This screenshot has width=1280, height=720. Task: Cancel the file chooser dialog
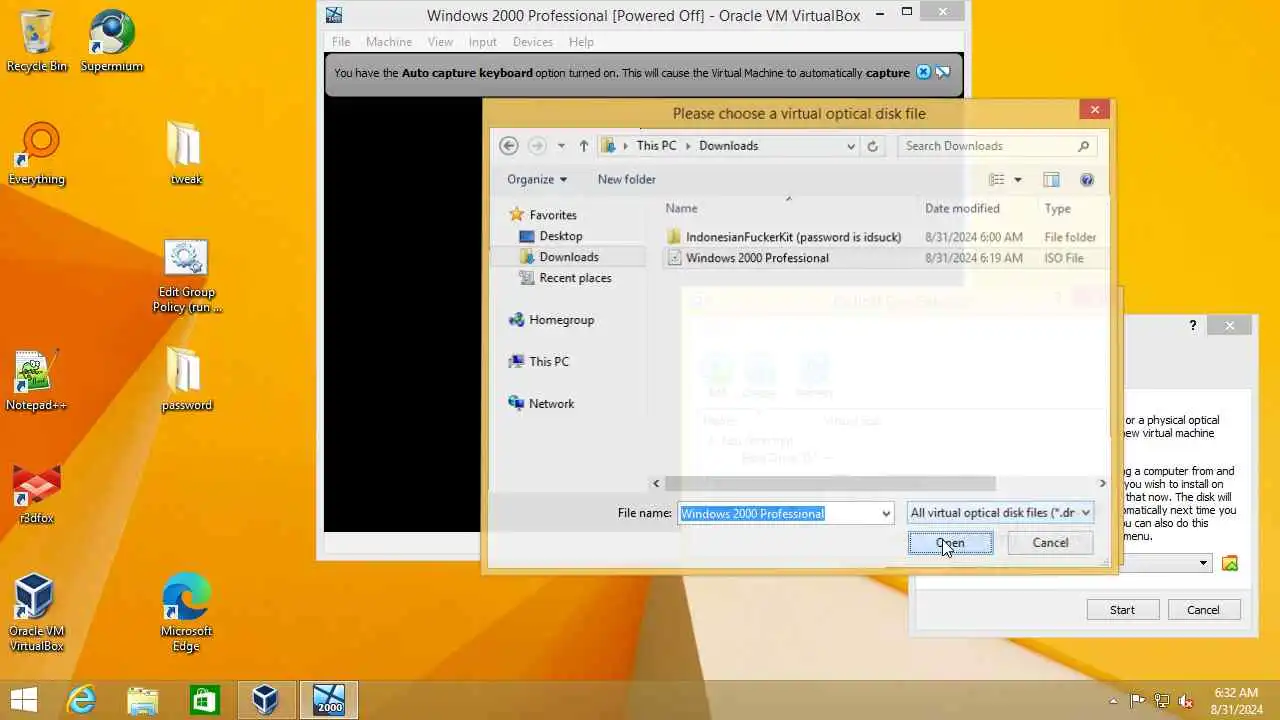tap(1050, 543)
